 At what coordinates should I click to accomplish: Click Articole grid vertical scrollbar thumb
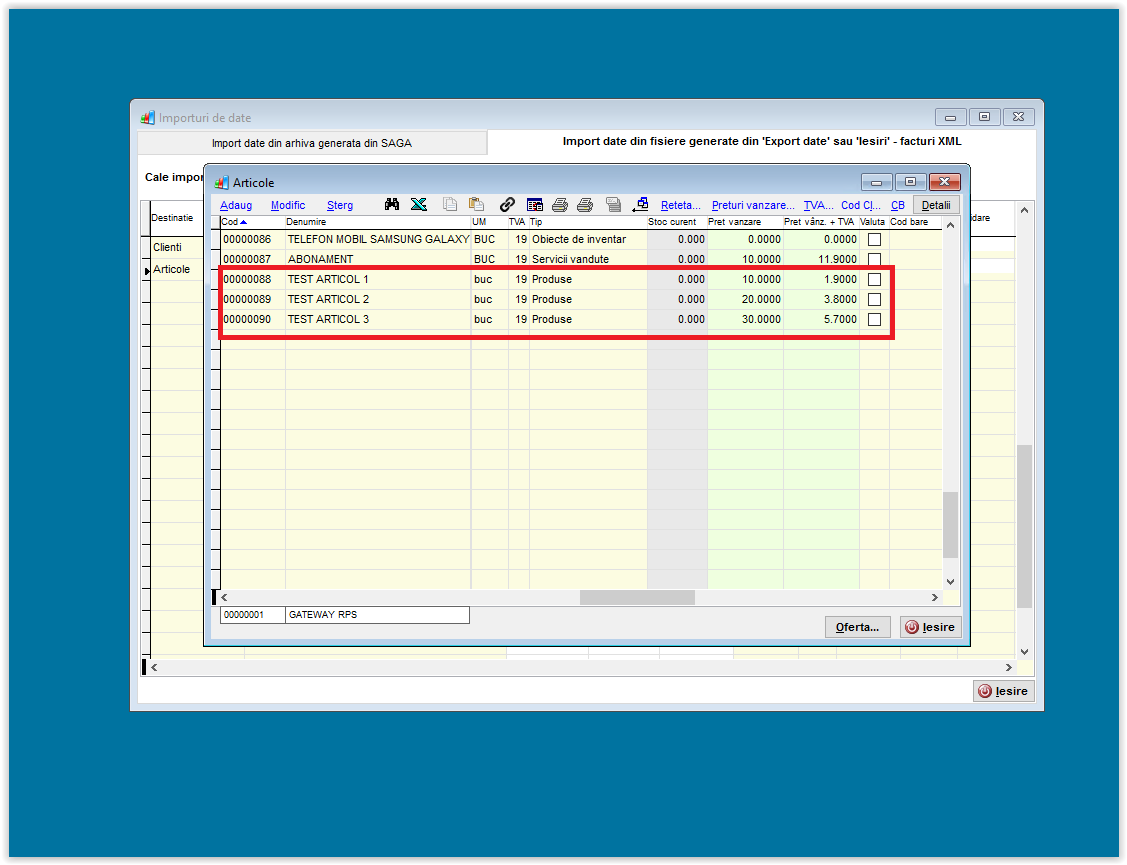(950, 524)
